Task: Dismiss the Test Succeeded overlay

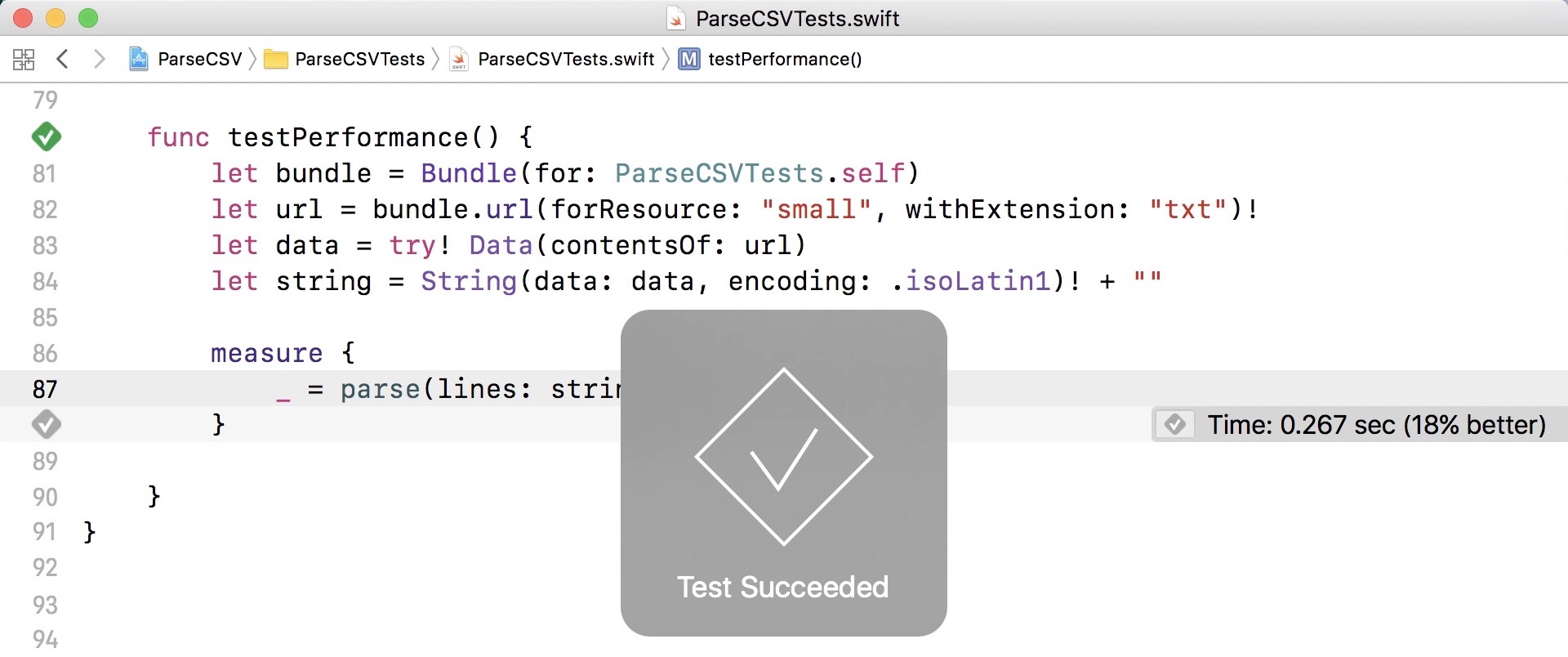Action: pyautogui.click(x=783, y=472)
